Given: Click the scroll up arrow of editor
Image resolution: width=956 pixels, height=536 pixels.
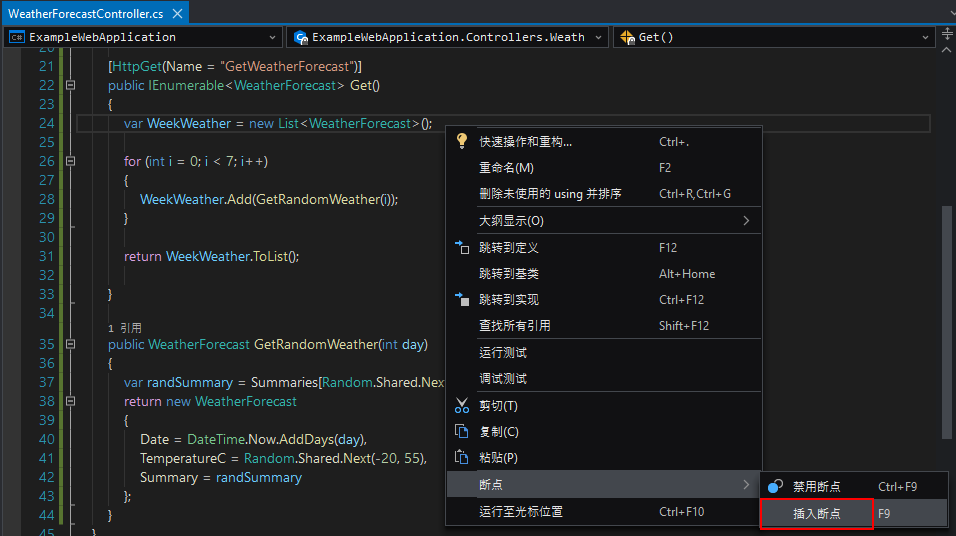Looking at the screenshot, I should [x=946, y=50].
